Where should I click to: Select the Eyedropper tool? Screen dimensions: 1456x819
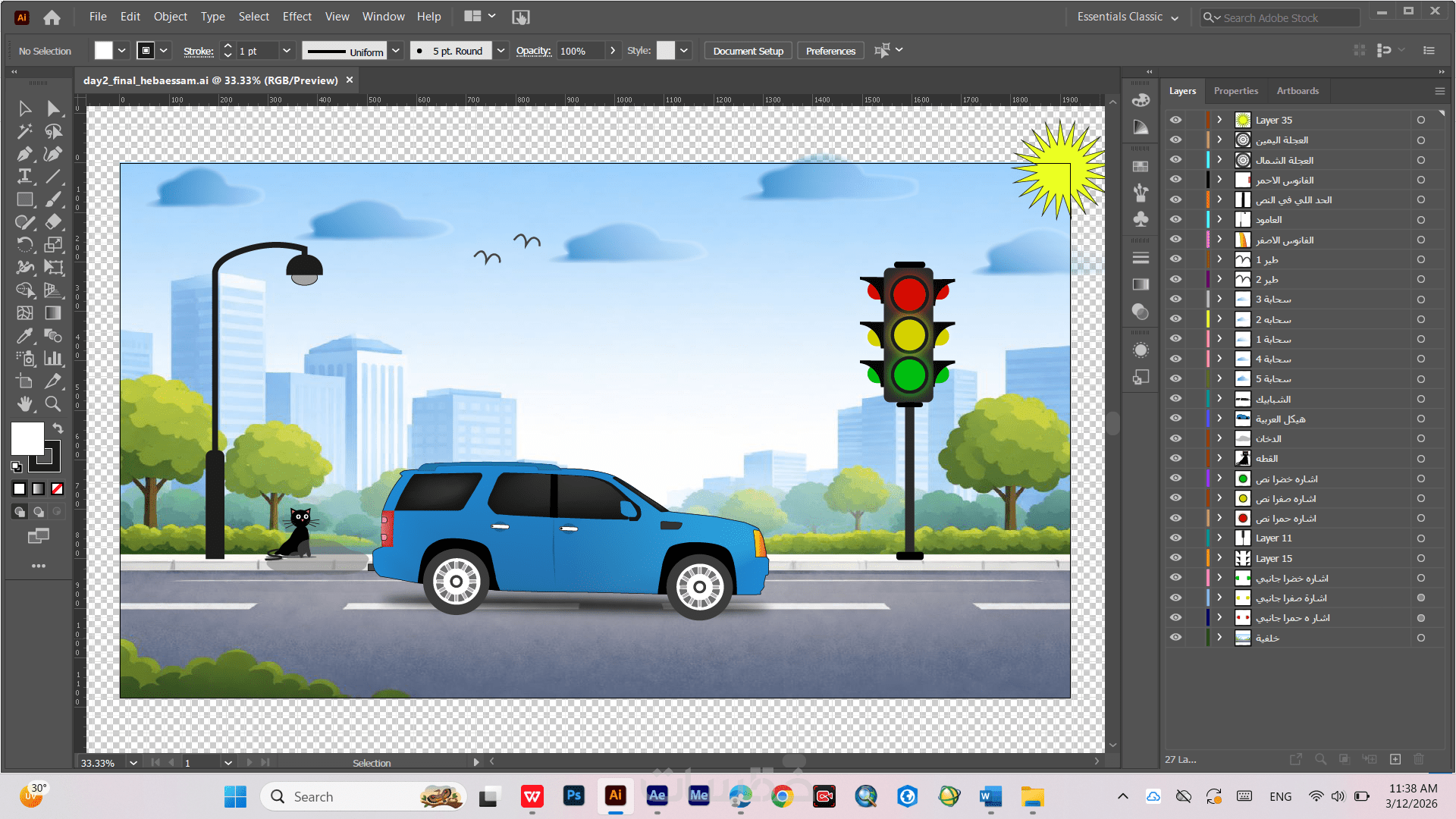[x=24, y=335]
